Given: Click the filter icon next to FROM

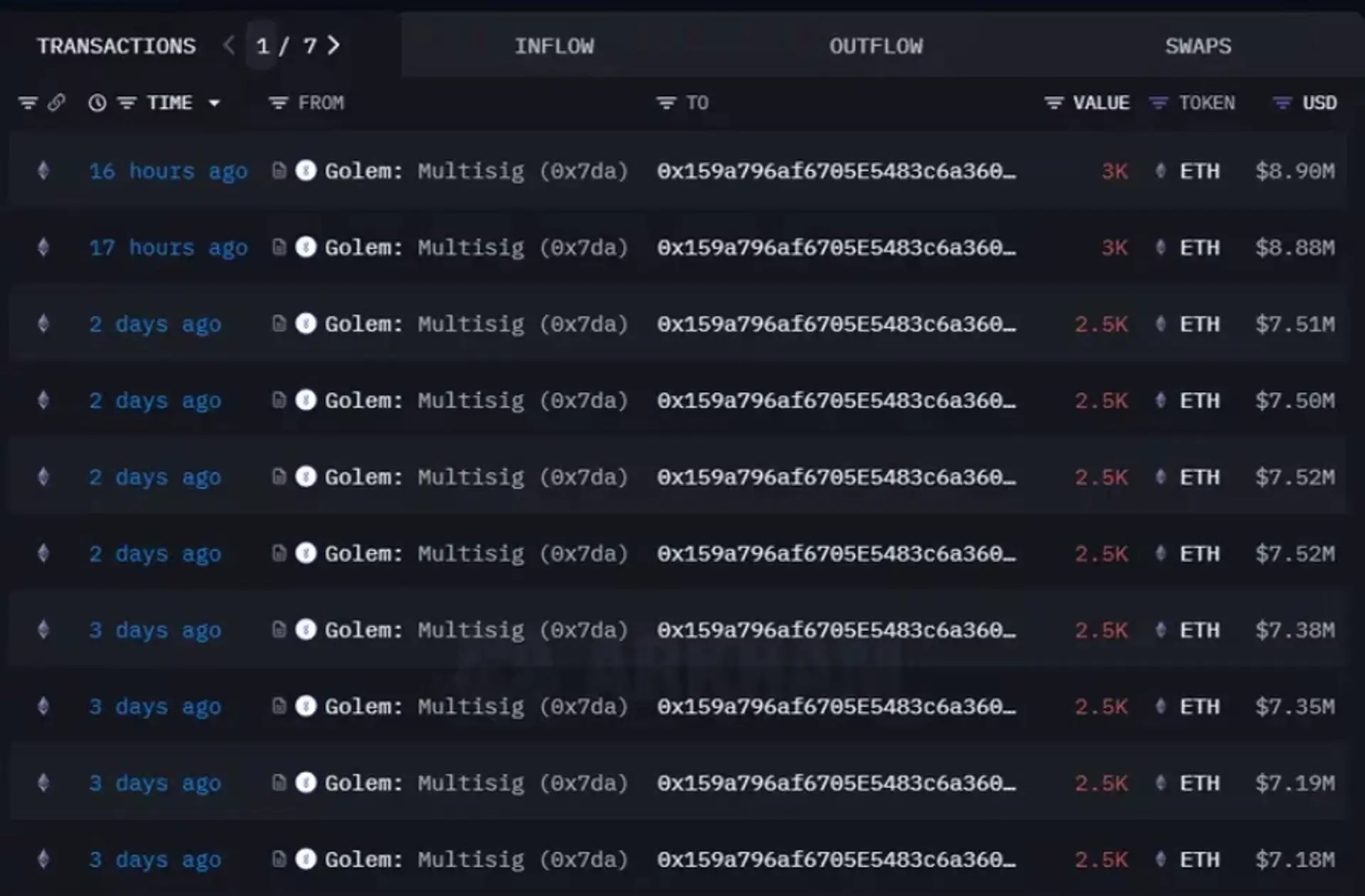Looking at the screenshot, I should pyautogui.click(x=278, y=103).
